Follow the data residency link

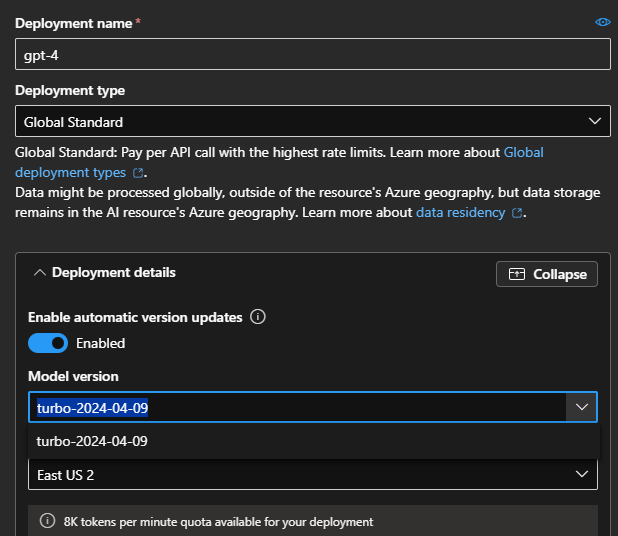pyautogui.click(x=460, y=212)
